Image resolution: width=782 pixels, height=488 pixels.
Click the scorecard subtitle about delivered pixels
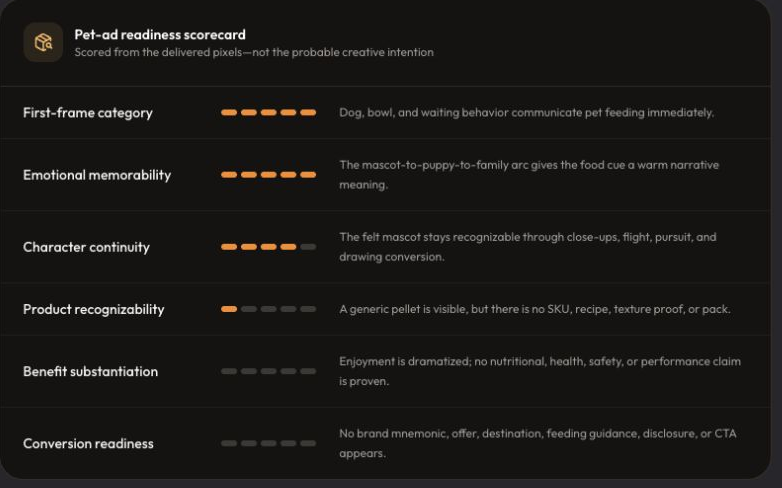[x=254, y=52]
